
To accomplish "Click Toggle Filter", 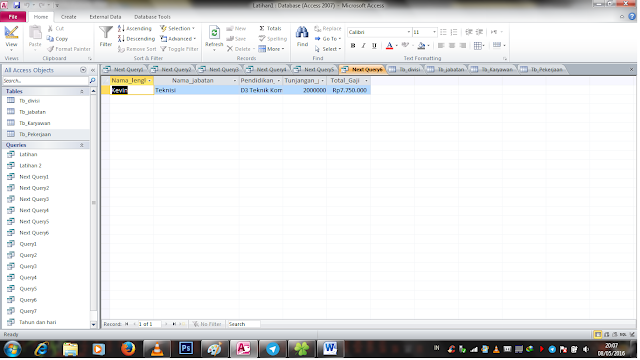I will (179, 49).
